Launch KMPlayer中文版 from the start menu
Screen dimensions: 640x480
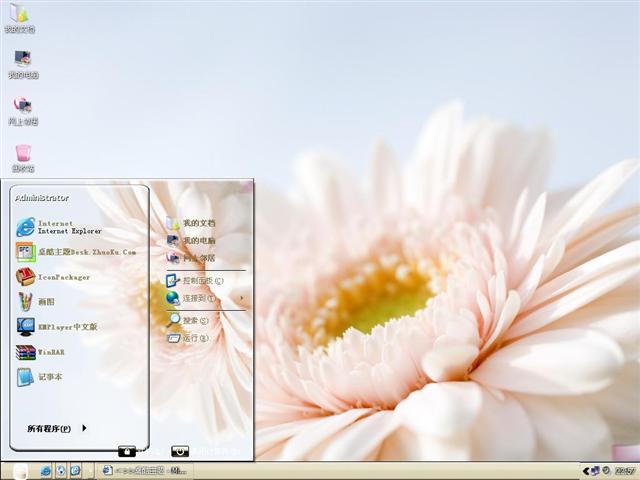click(x=57, y=327)
